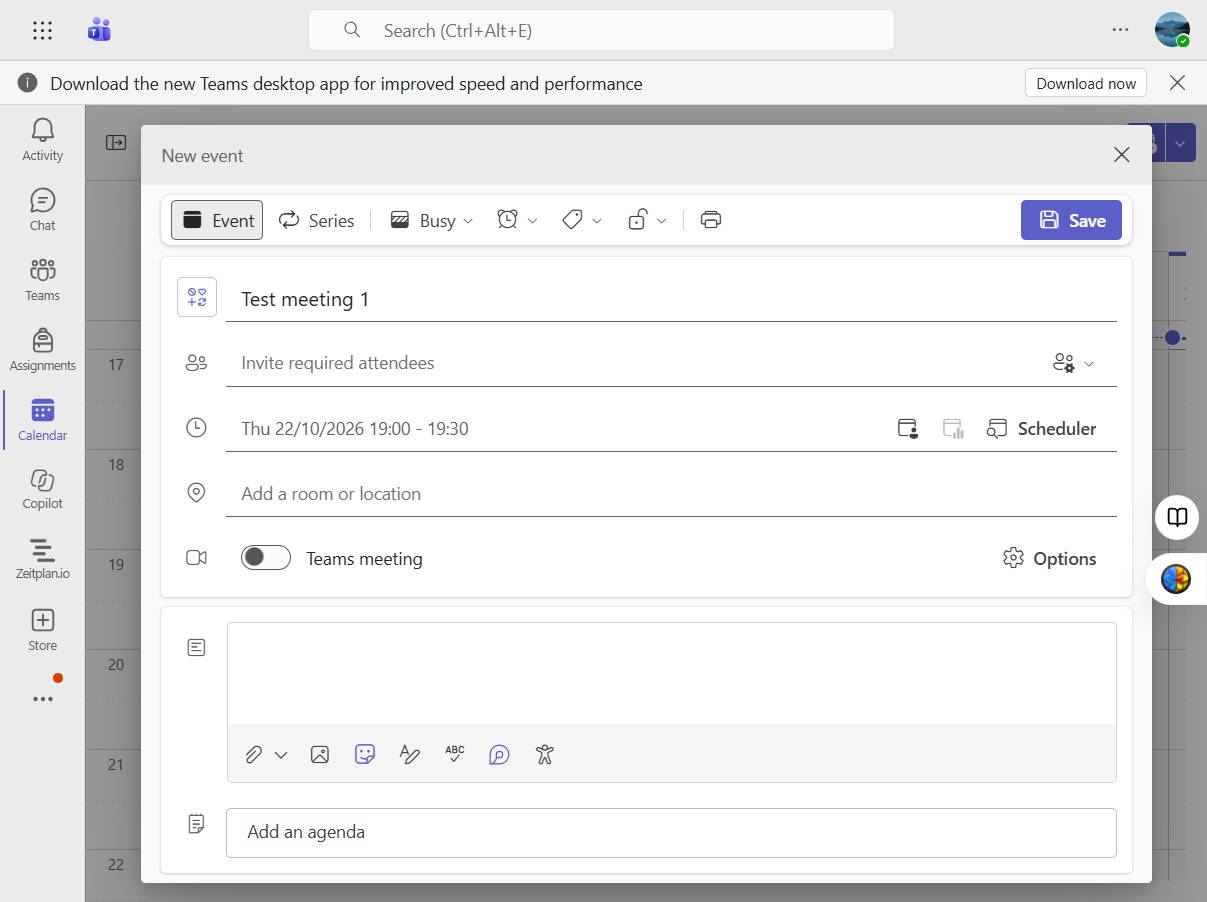Open the Copilot app in sidebar
The width and height of the screenshot is (1207, 902).
coord(43,489)
